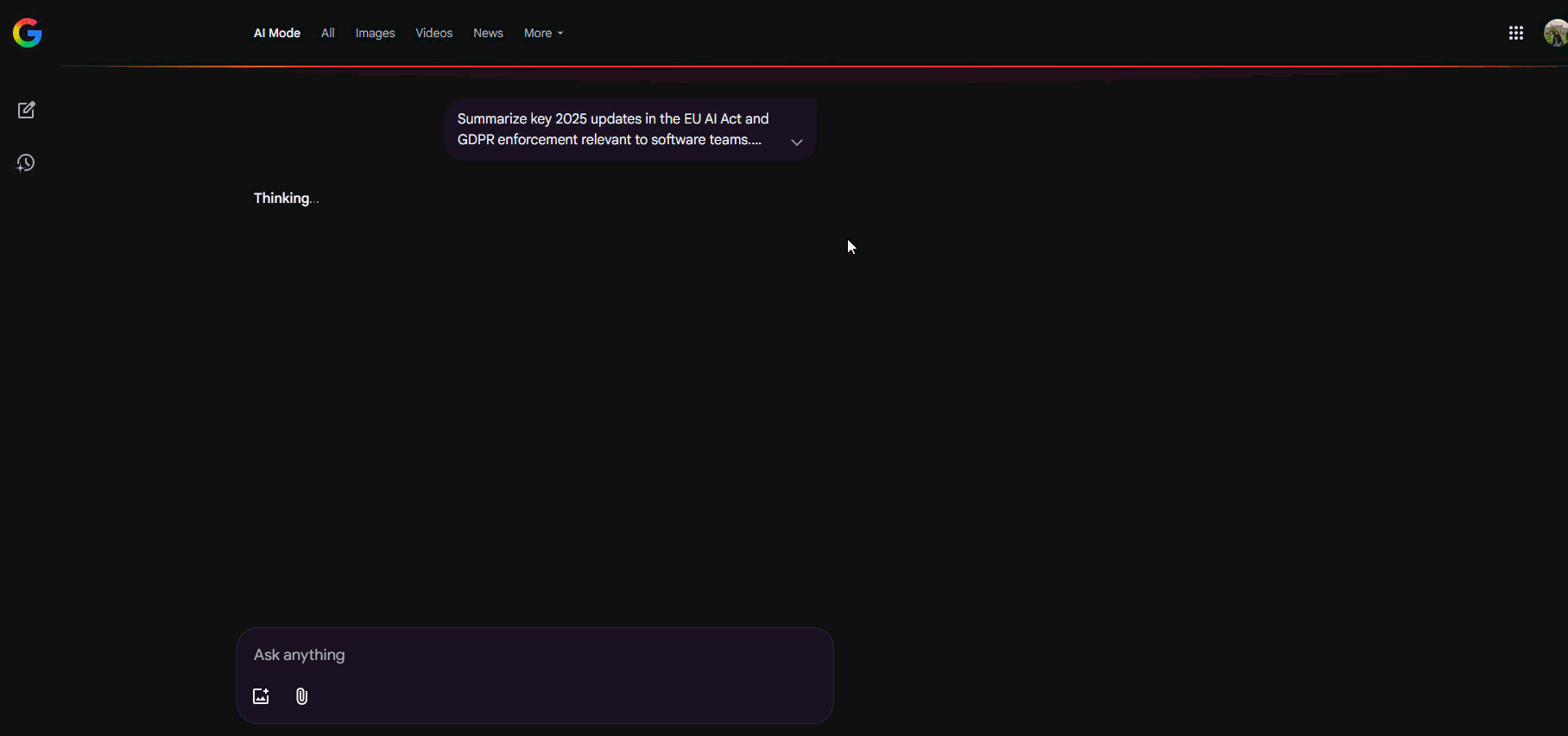
Task: Open the More search filters dropdown
Action: pos(538,33)
